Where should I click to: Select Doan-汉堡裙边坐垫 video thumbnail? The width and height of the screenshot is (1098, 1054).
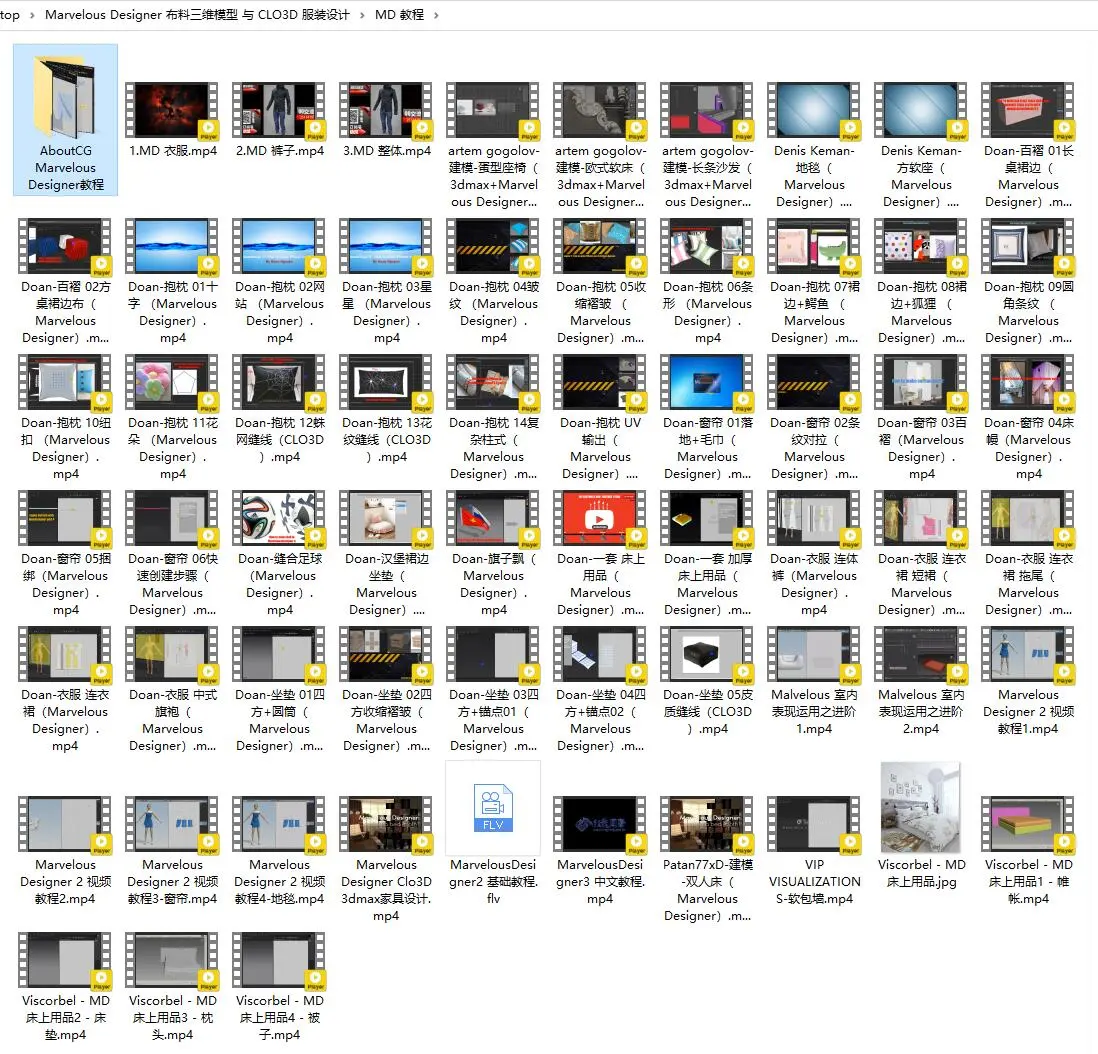click(x=386, y=518)
